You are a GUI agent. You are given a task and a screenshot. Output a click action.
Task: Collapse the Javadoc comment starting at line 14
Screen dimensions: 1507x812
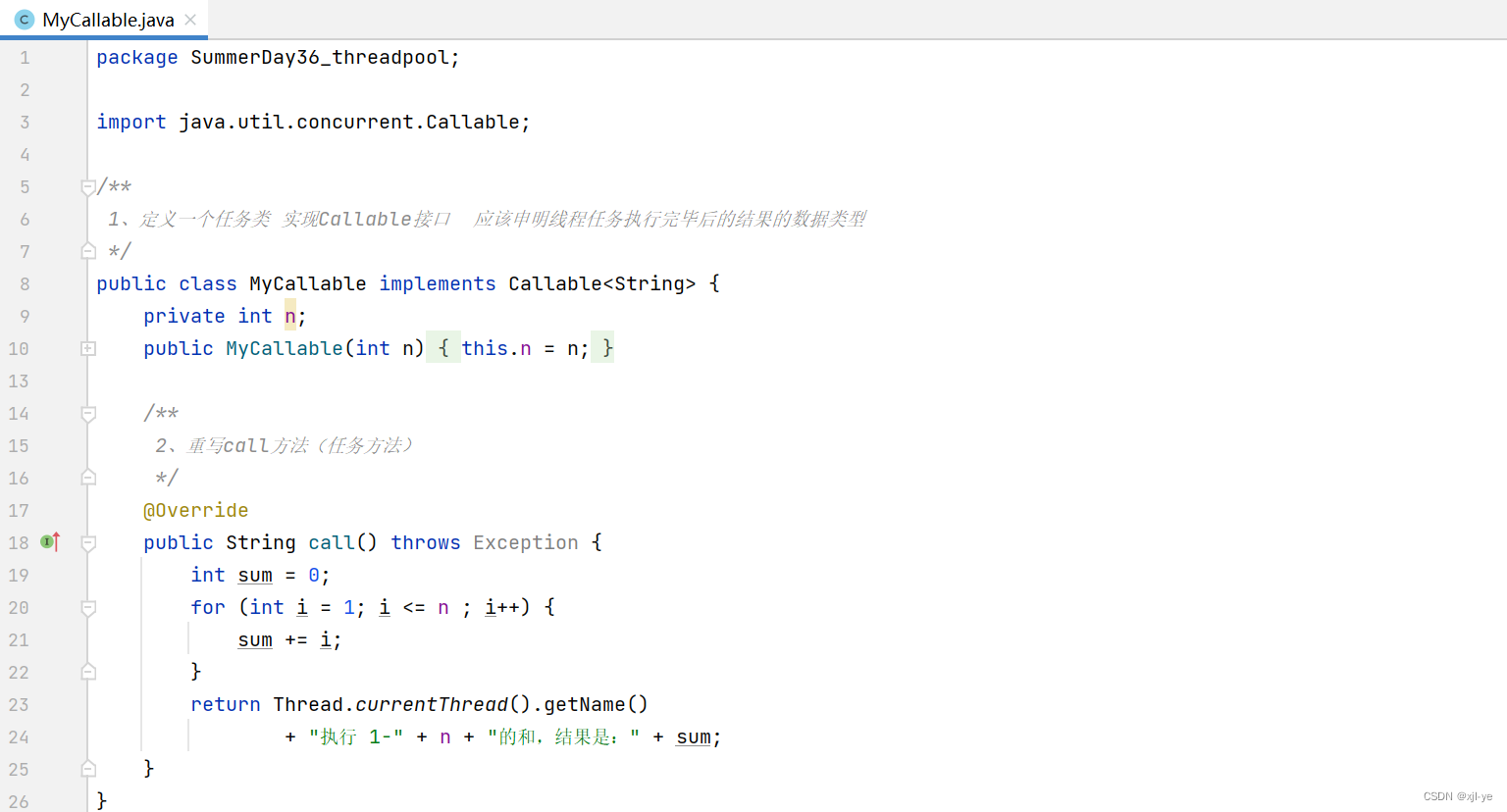pyautogui.click(x=88, y=414)
